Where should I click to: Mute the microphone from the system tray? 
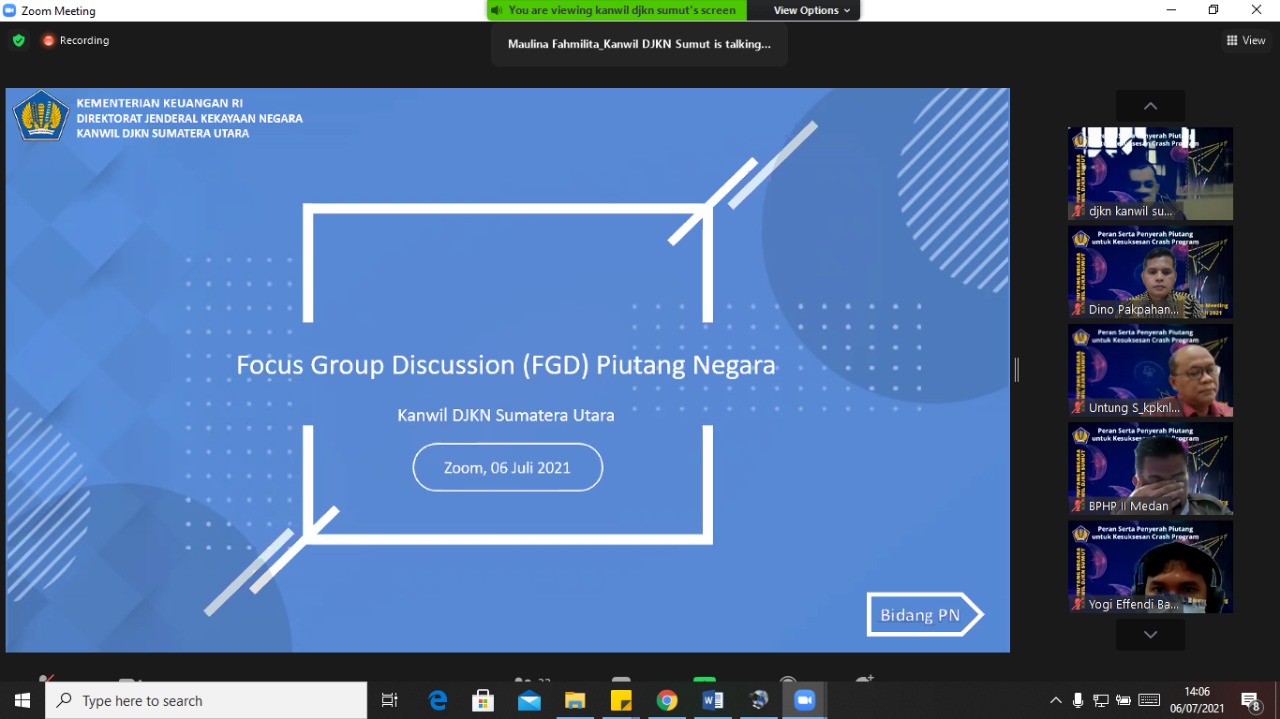point(1077,700)
